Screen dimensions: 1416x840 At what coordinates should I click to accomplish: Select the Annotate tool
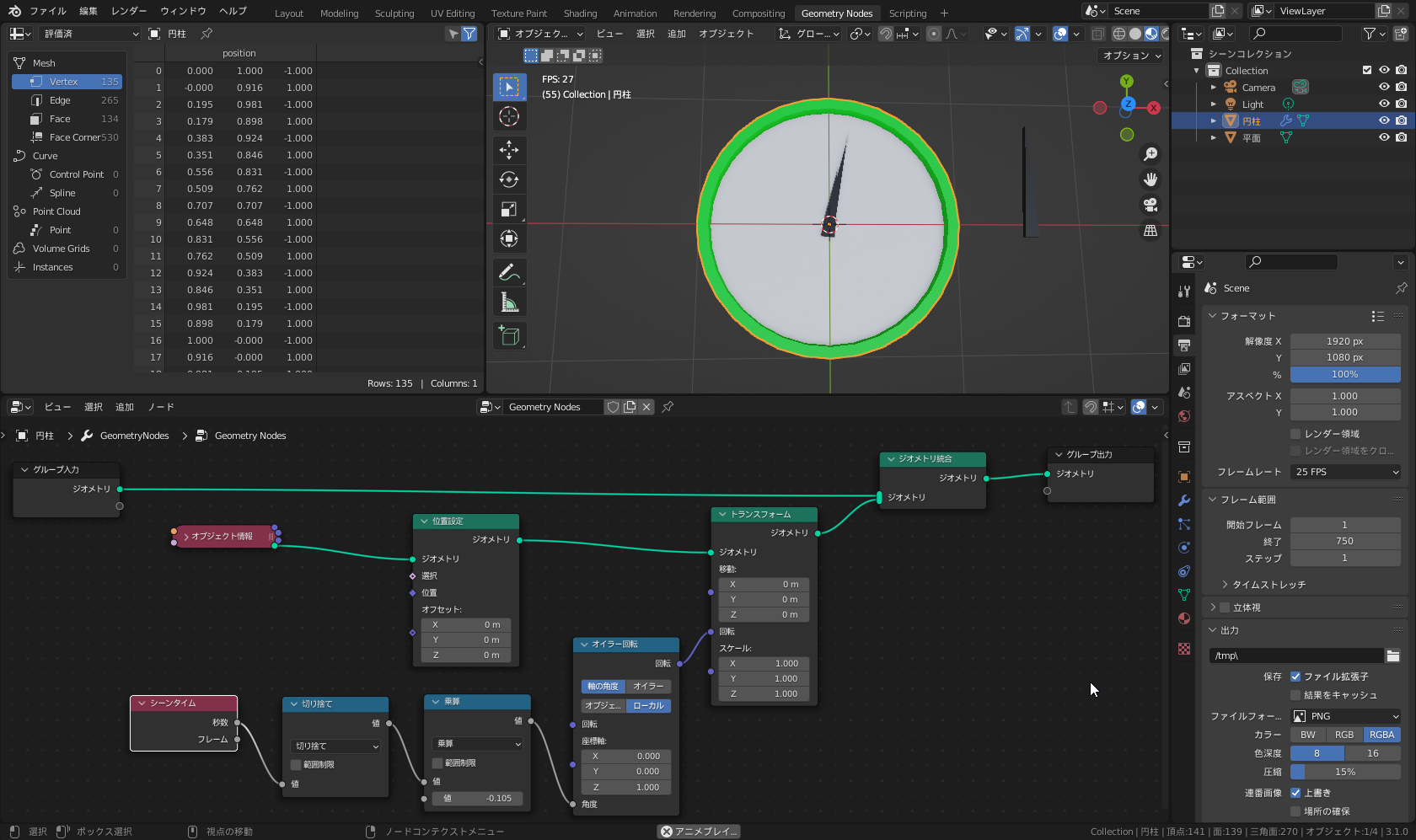point(509,272)
